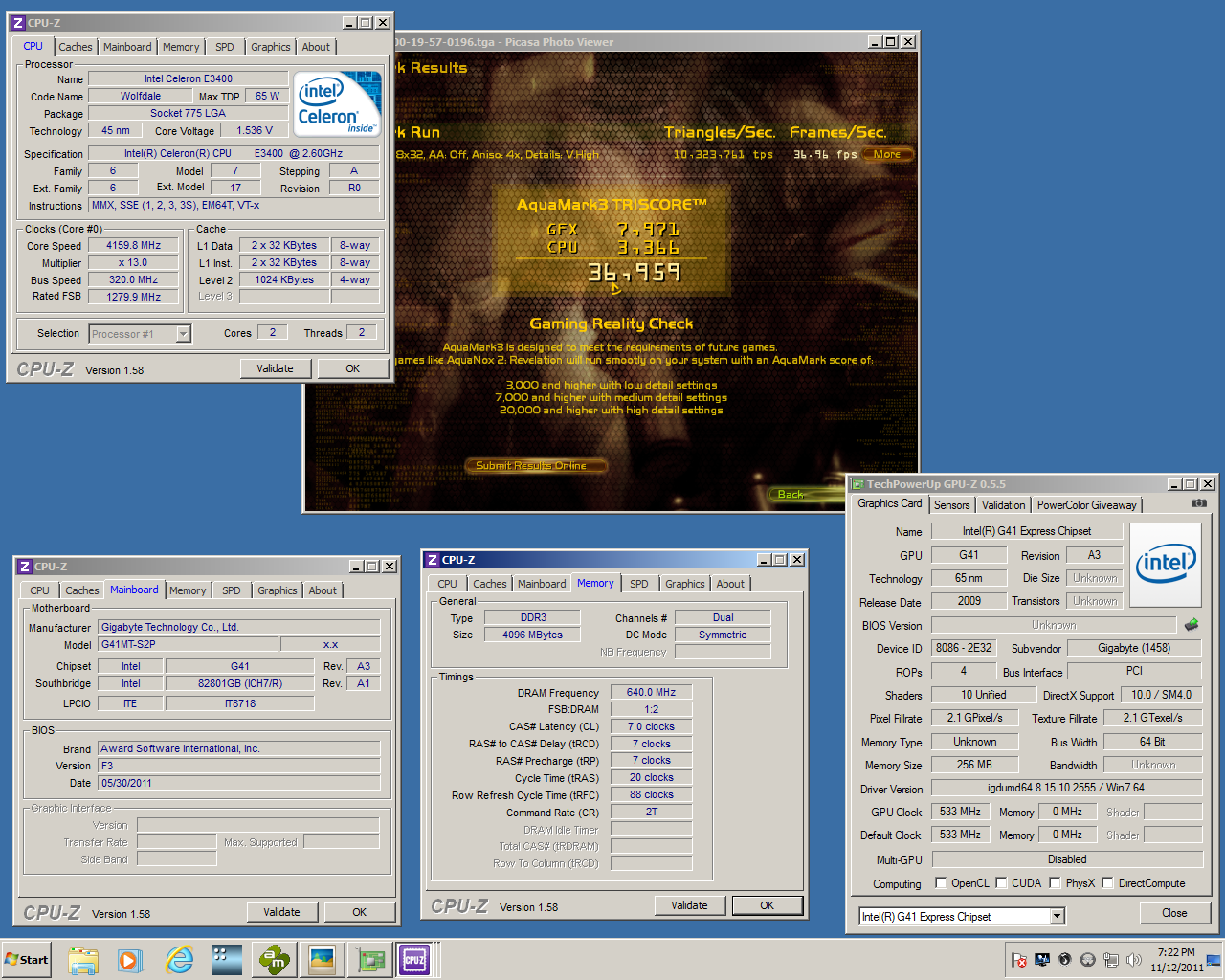Image resolution: width=1225 pixels, height=980 pixels.
Task: Open the GPU-Z taskbar icon
Action: coord(370,959)
